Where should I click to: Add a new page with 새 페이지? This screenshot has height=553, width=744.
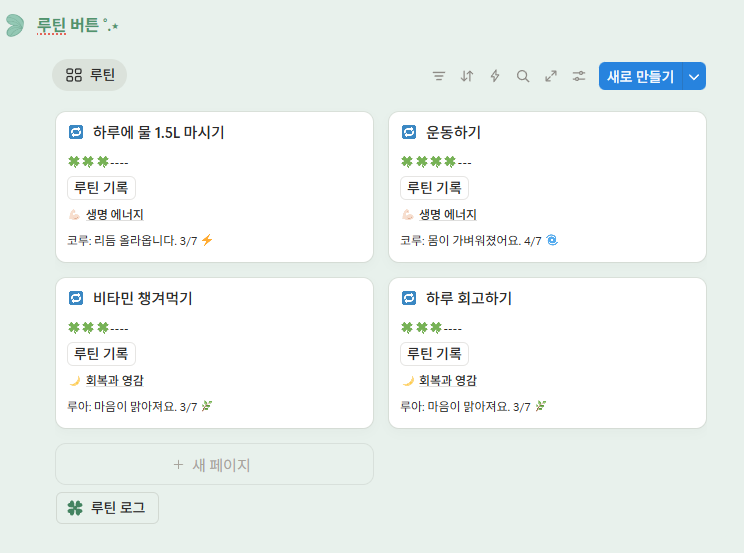214,465
